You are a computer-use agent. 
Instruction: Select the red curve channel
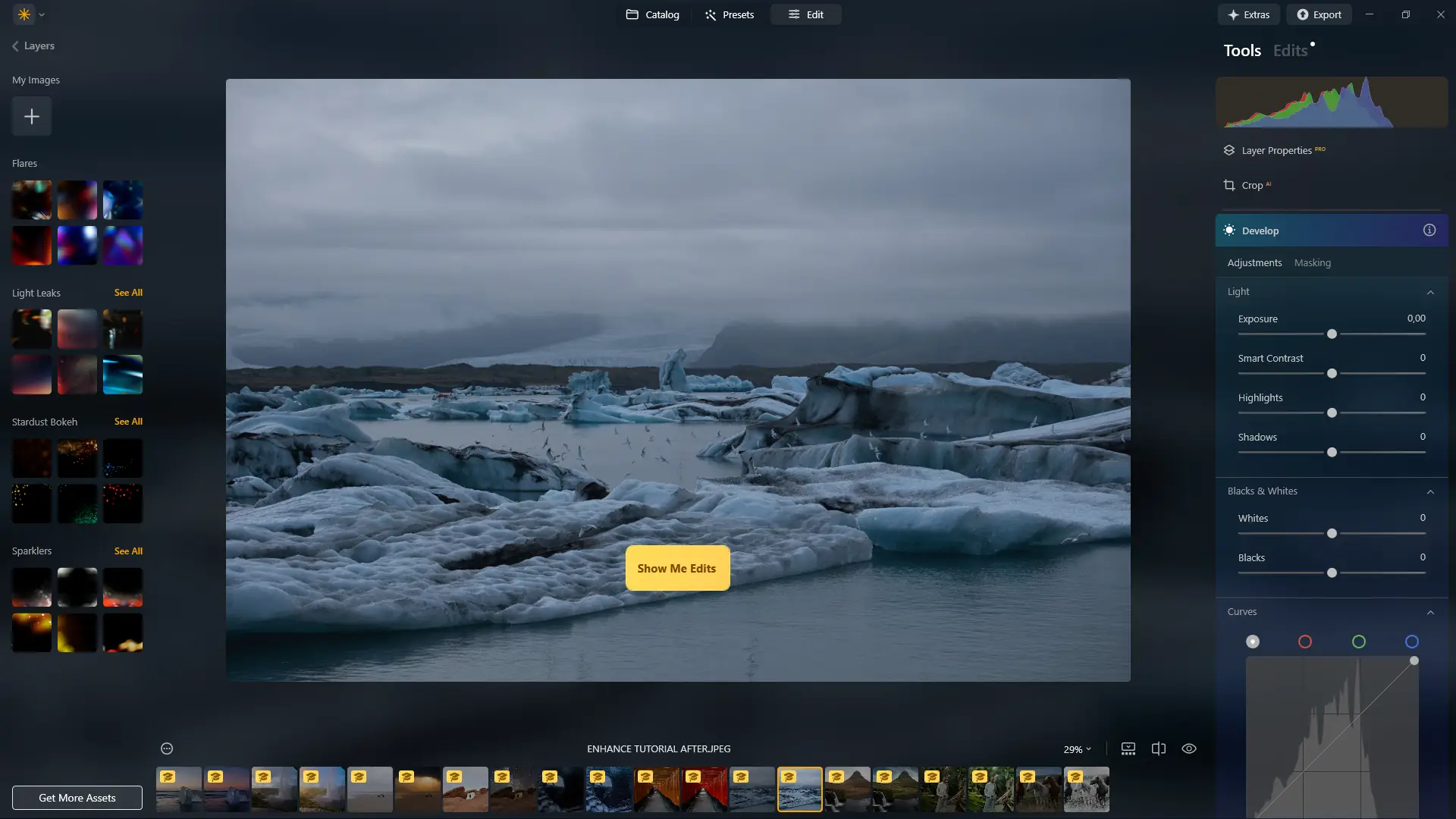click(1304, 642)
